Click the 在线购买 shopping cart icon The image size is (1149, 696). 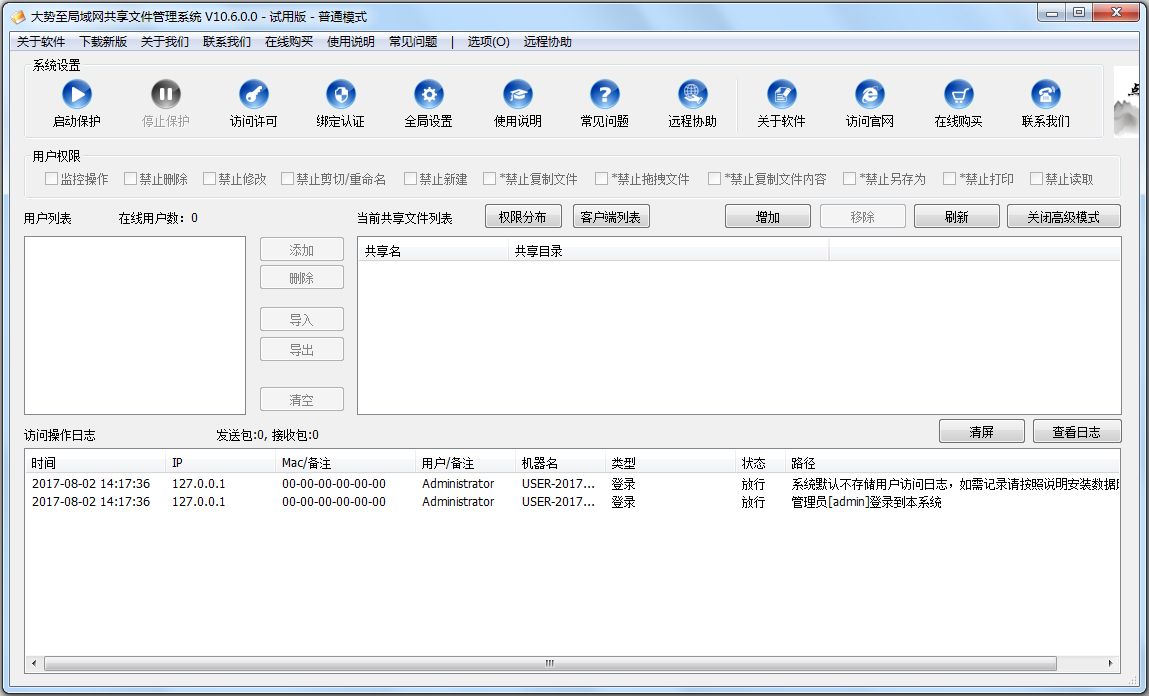coord(957,101)
